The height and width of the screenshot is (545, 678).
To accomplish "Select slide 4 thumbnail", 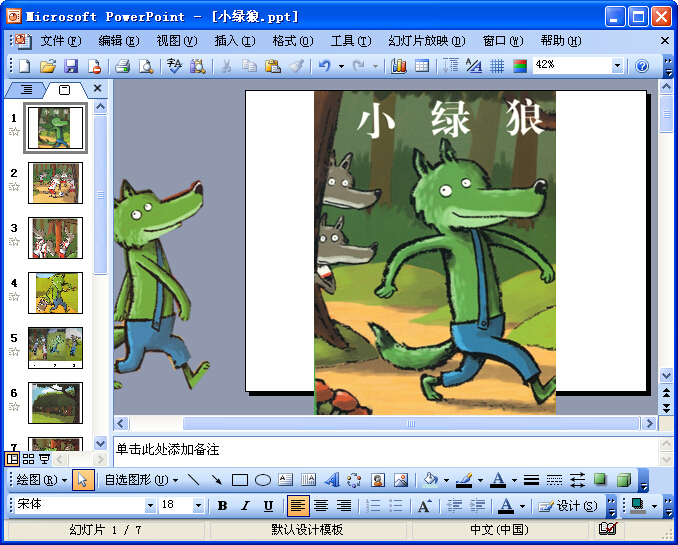I will [x=55, y=293].
